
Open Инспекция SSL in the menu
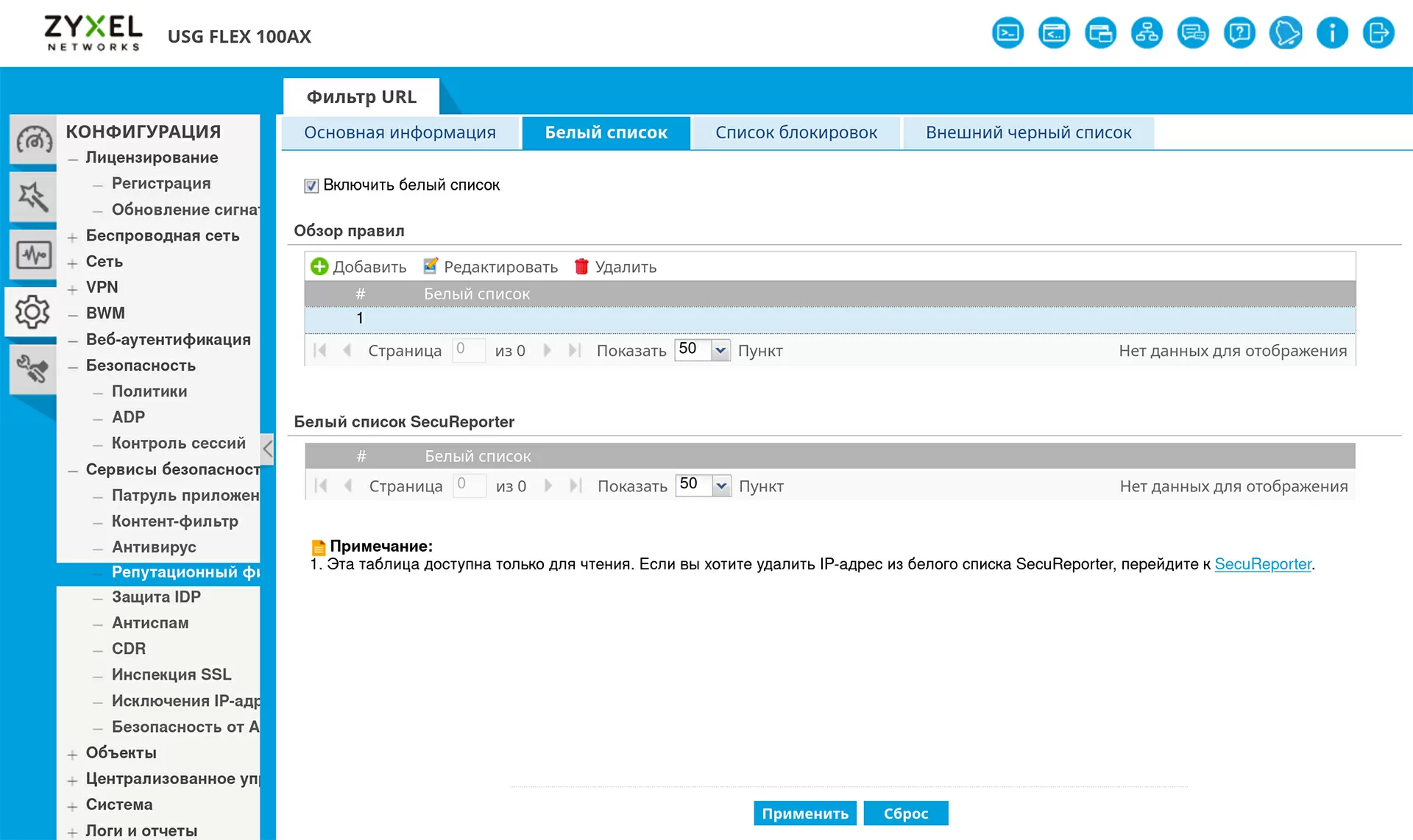[171, 674]
